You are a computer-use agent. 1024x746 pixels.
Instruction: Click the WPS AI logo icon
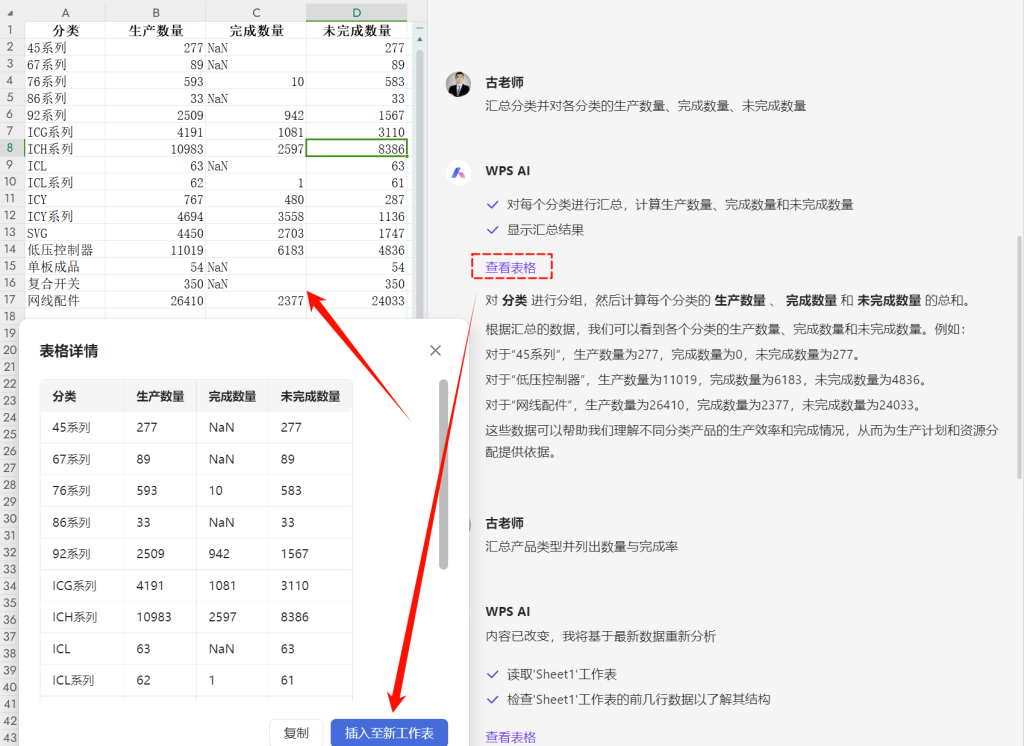pos(458,172)
